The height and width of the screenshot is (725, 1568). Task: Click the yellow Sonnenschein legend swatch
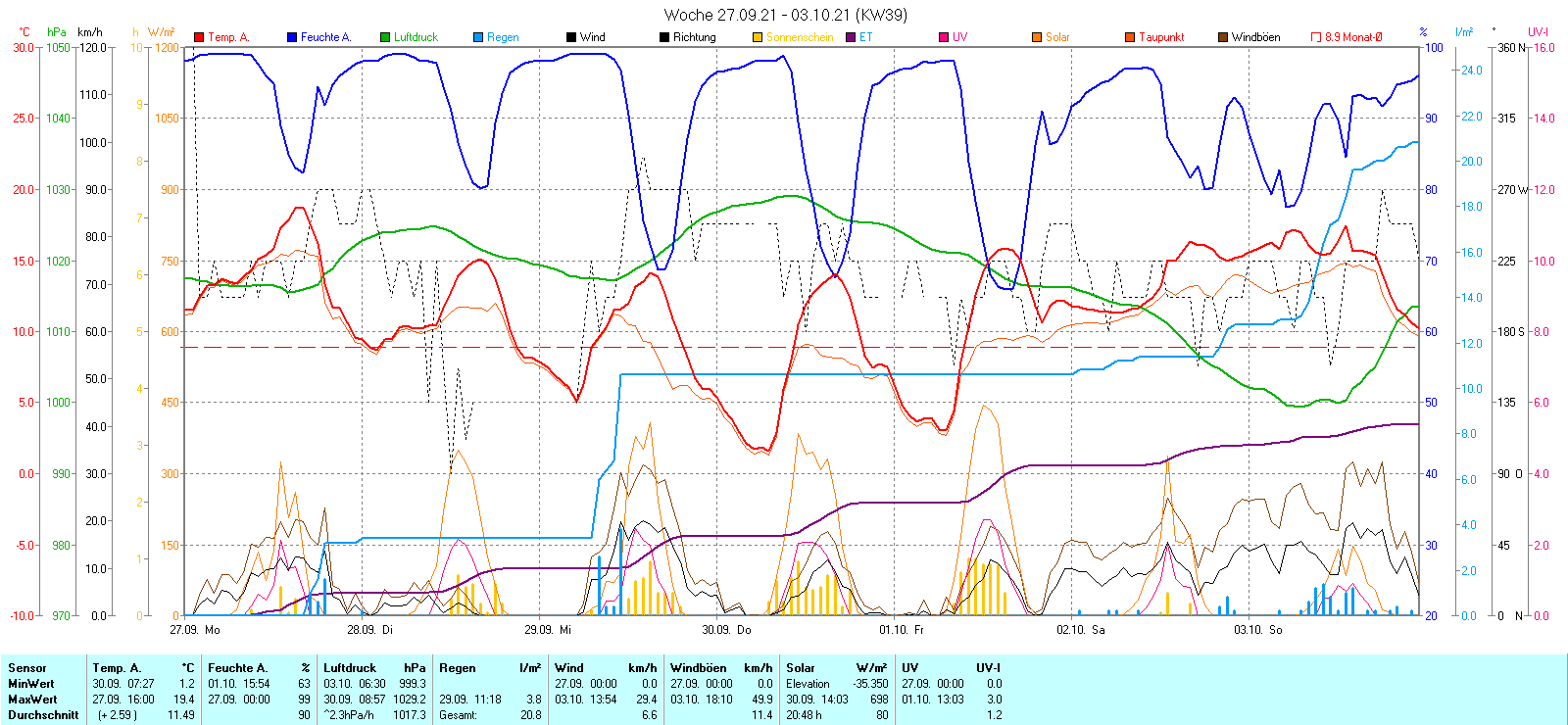[758, 37]
